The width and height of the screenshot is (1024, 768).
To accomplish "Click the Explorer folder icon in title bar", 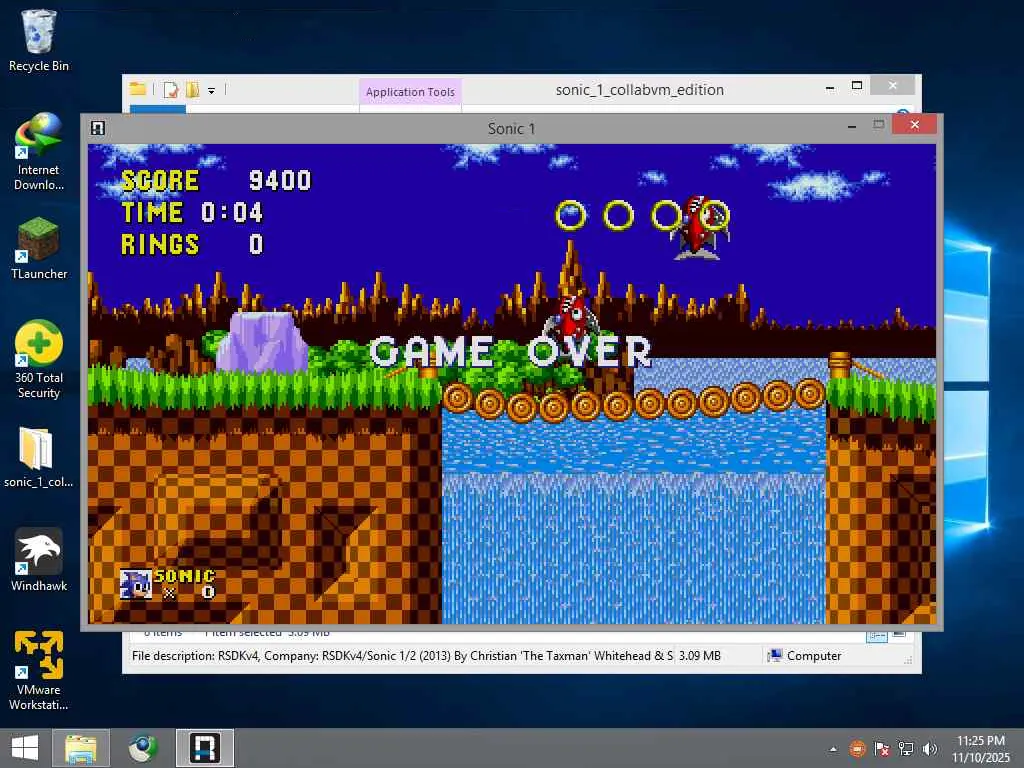I will 137,89.
